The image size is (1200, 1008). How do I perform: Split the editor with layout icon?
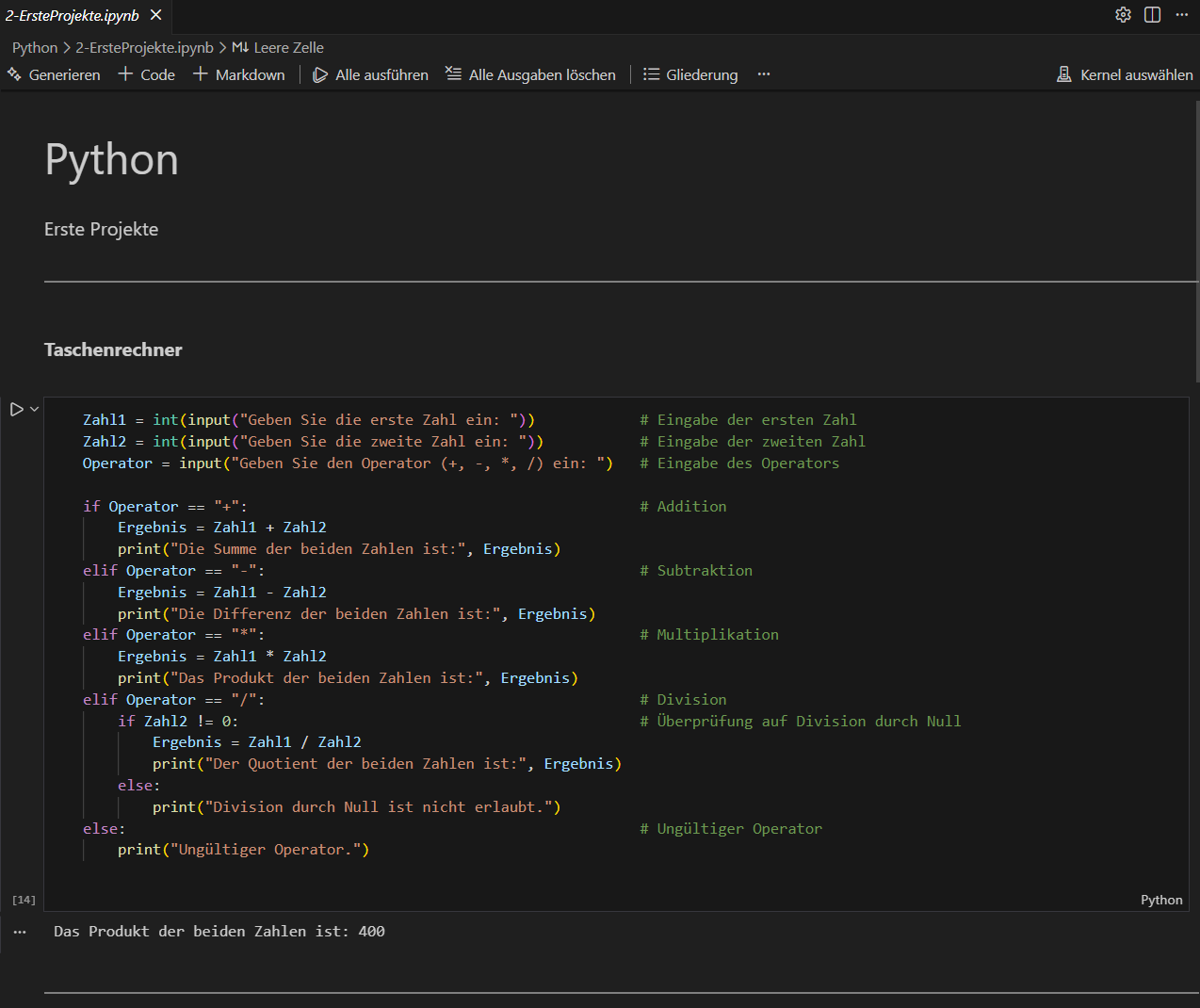(1152, 14)
